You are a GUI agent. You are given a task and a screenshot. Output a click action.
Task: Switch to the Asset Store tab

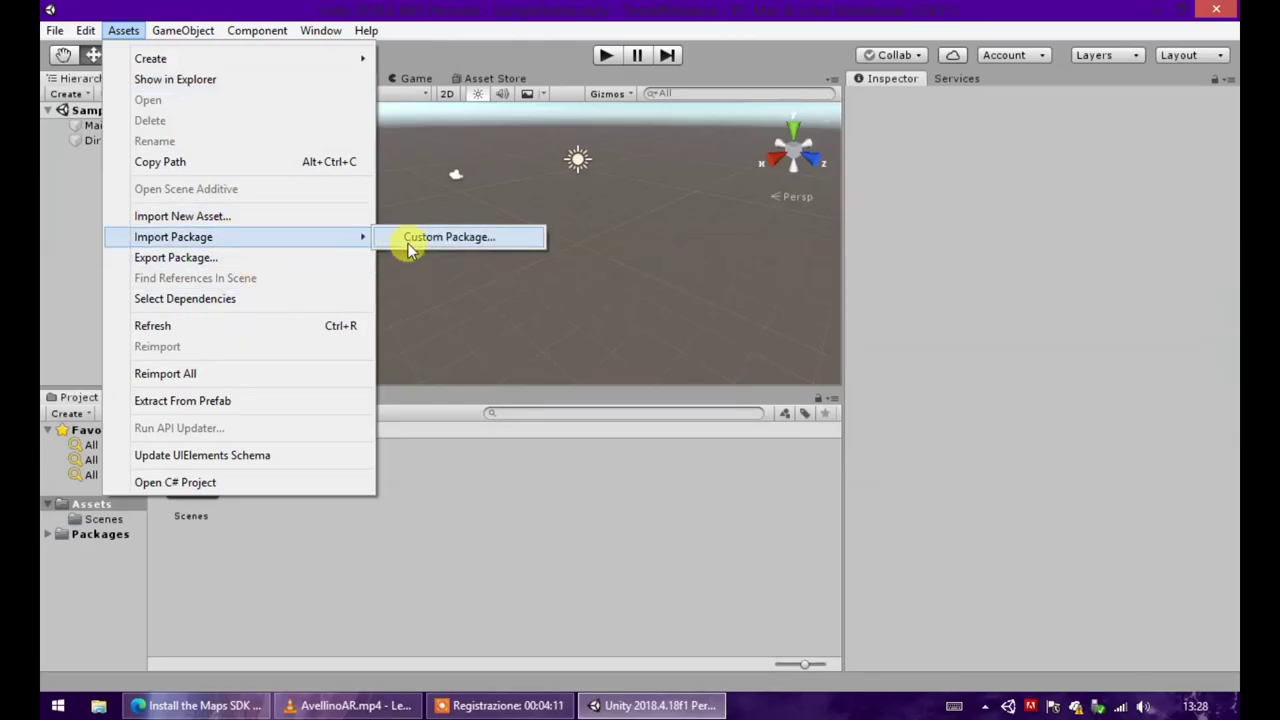(488, 78)
